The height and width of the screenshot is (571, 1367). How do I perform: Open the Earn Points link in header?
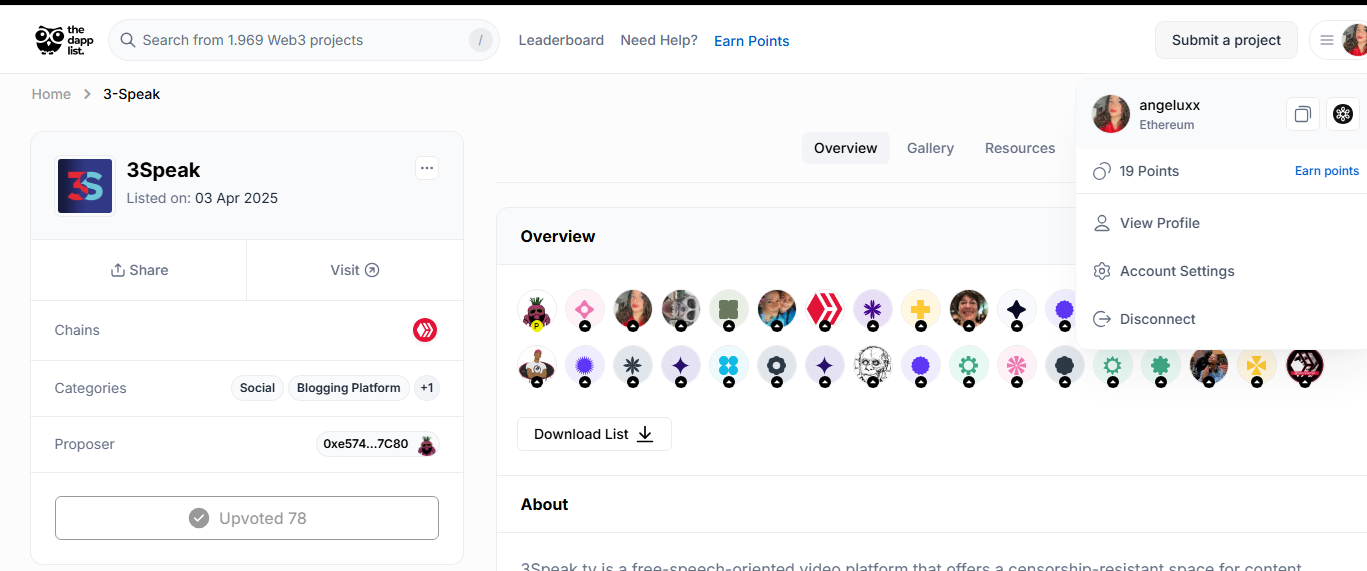(752, 41)
